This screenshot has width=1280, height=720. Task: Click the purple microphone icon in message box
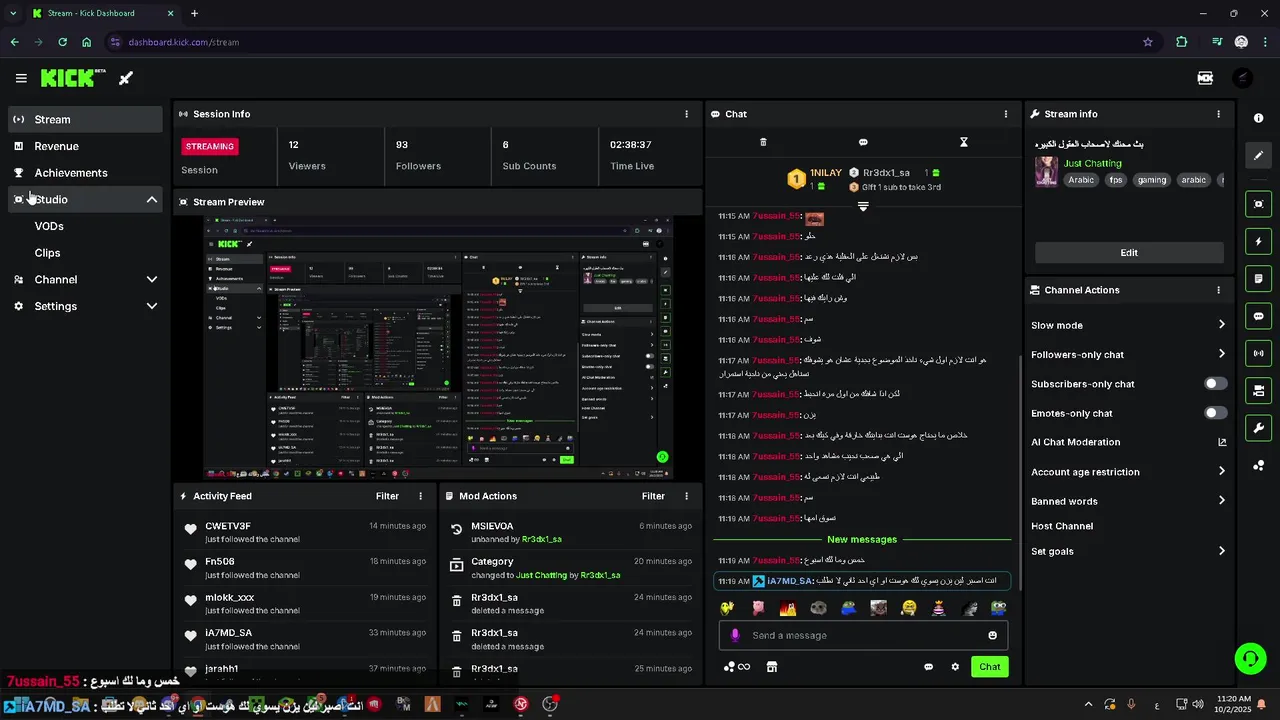coord(735,635)
